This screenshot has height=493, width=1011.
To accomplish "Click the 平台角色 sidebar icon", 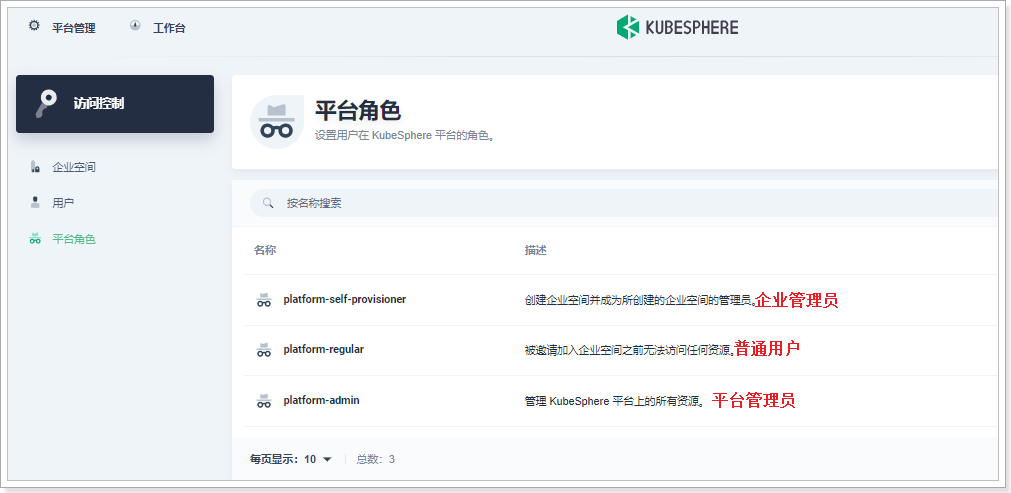I will [35, 239].
